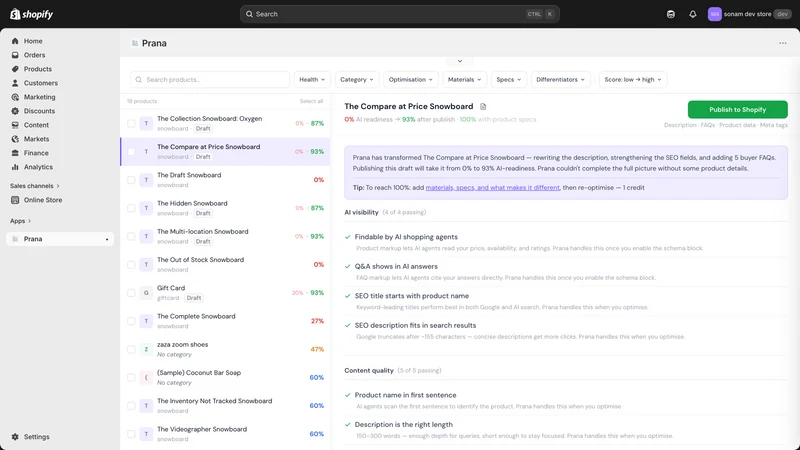Open the Health filter dropdown
This screenshot has width=800, height=450.
[x=312, y=80]
